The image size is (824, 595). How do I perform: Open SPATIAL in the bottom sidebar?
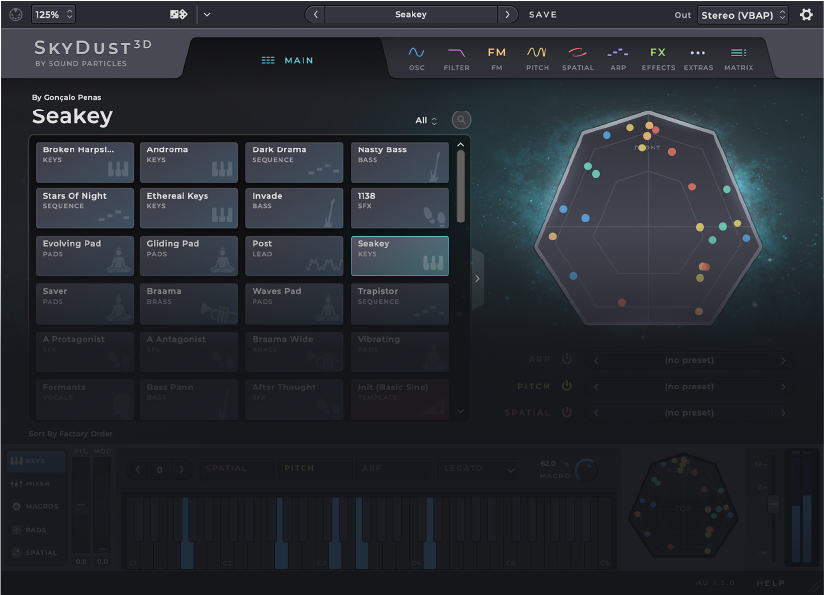click(36, 552)
